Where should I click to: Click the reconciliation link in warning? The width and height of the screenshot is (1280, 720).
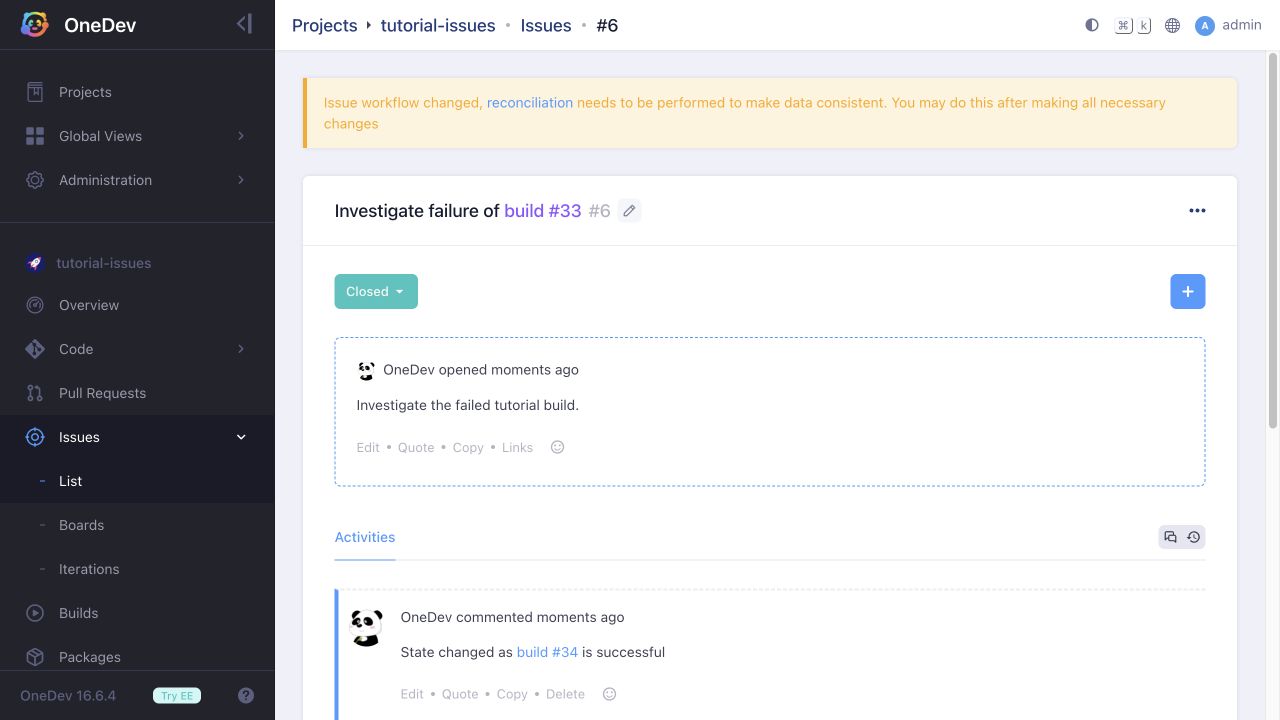pos(530,102)
